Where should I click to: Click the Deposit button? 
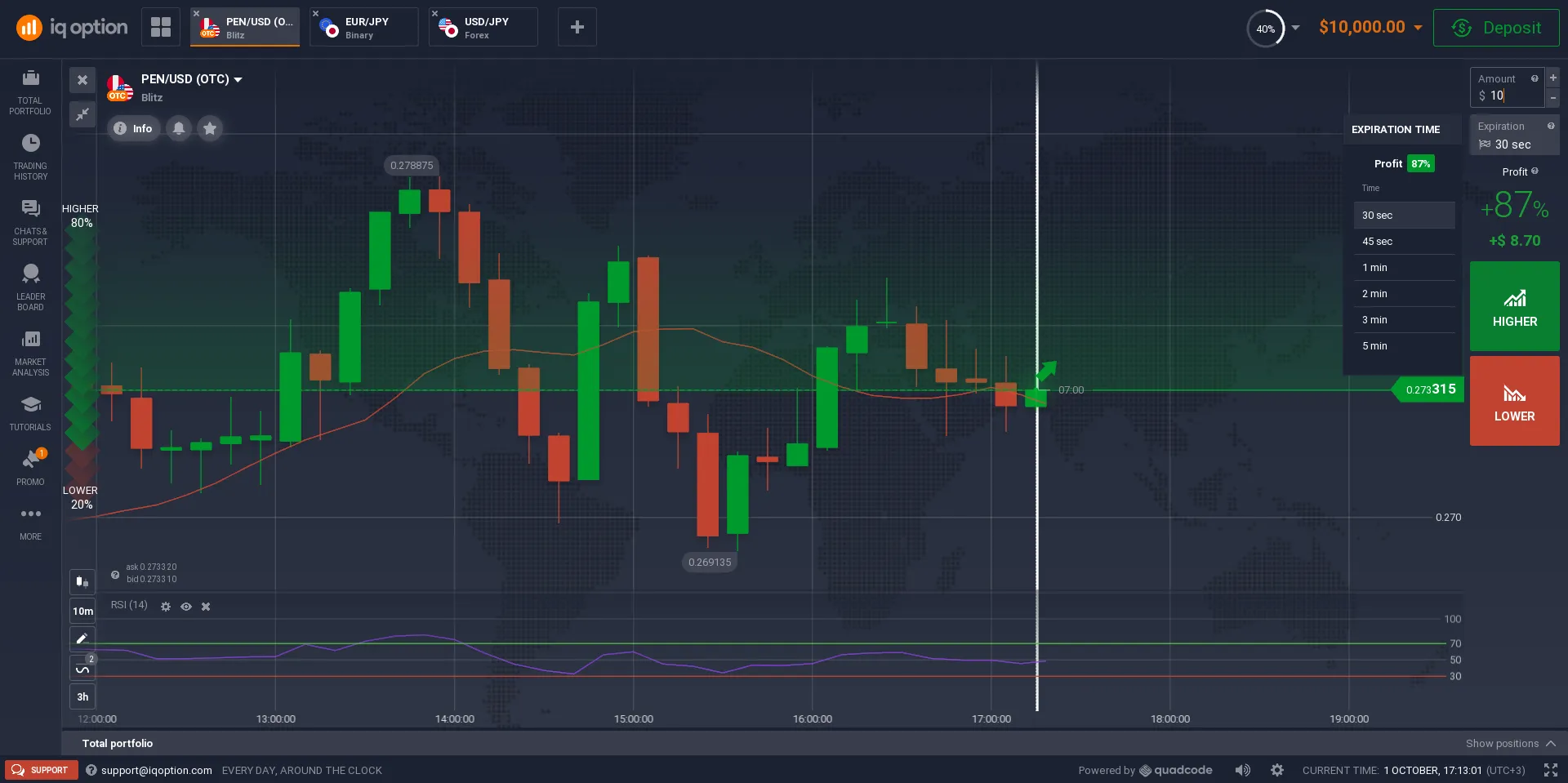pos(1495,28)
